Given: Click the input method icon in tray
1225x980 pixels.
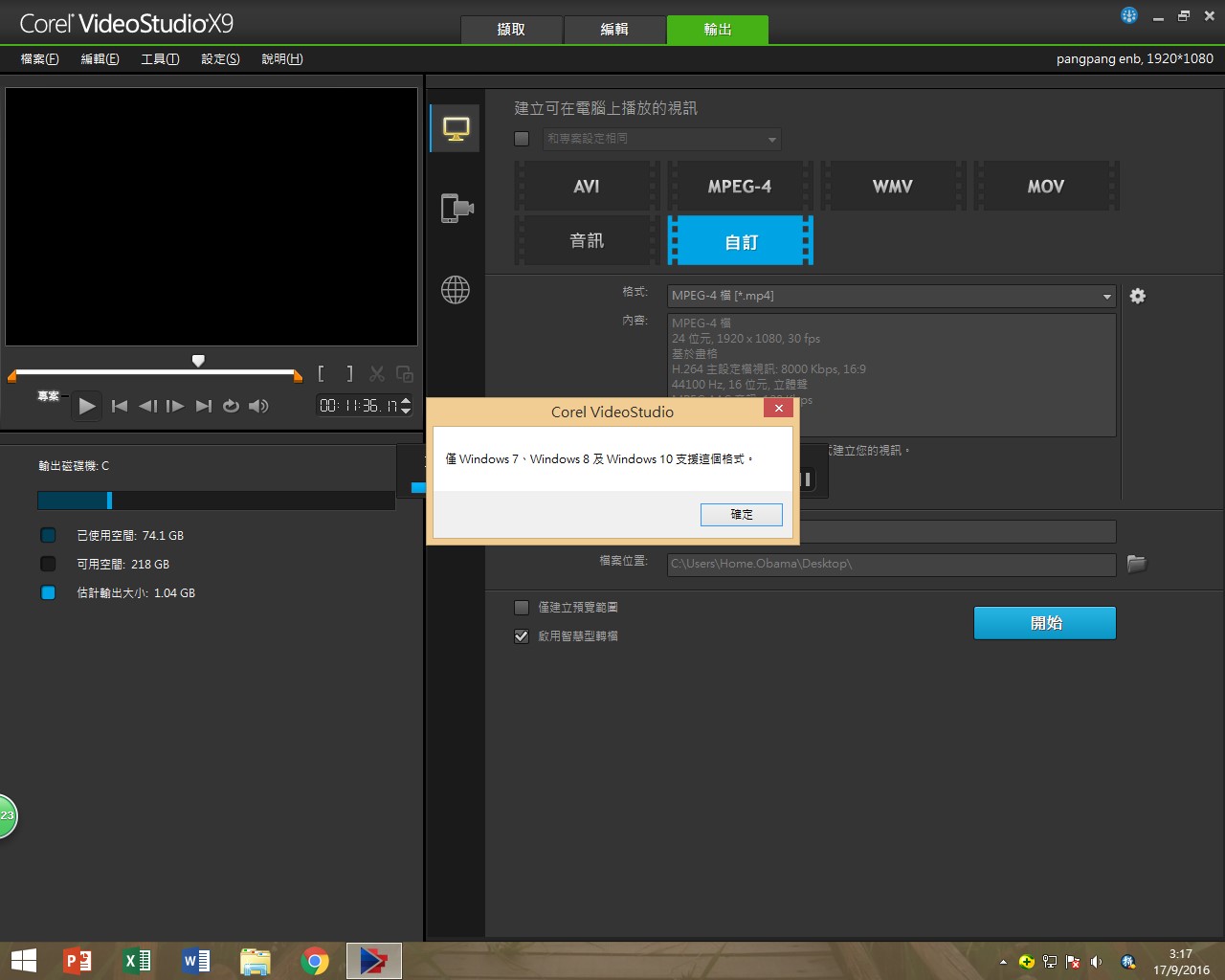Looking at the screenshot, I should (1128, 962).
